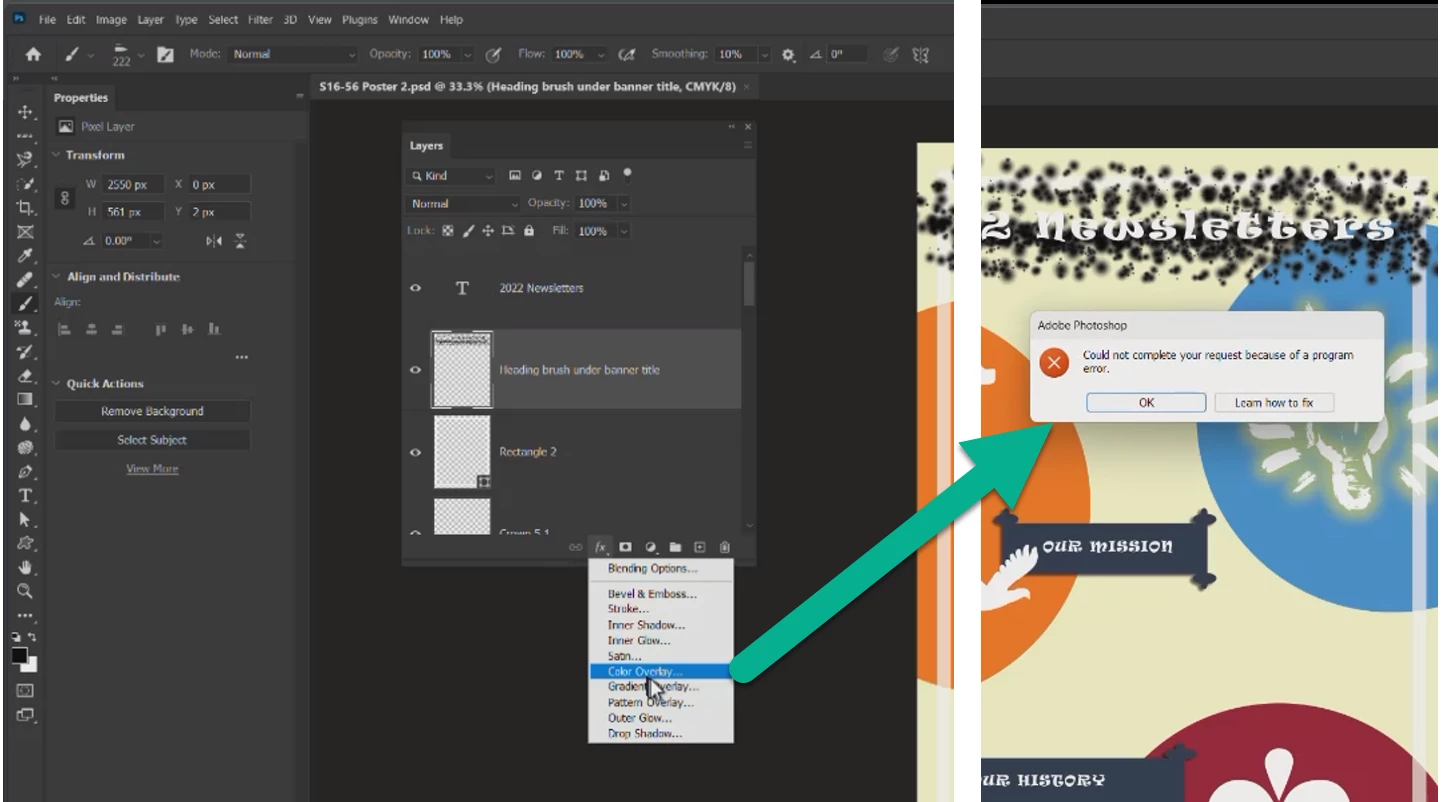Open the Brush Settings panel icon
The height and width of the screenshot is (802, 1442).
tap(165, 55)
